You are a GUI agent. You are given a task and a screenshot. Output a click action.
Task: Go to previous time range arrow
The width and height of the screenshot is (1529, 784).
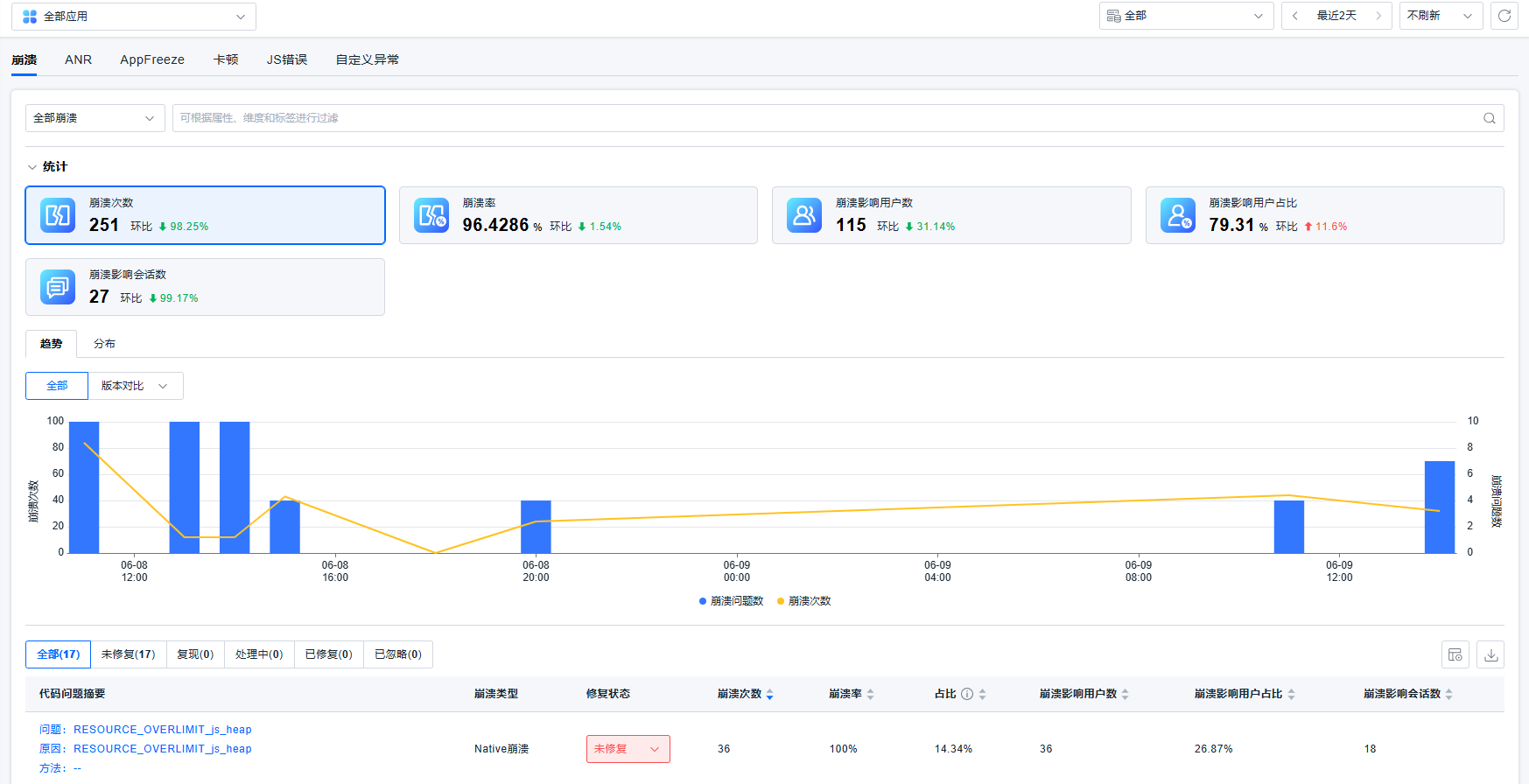[1295, 16]
